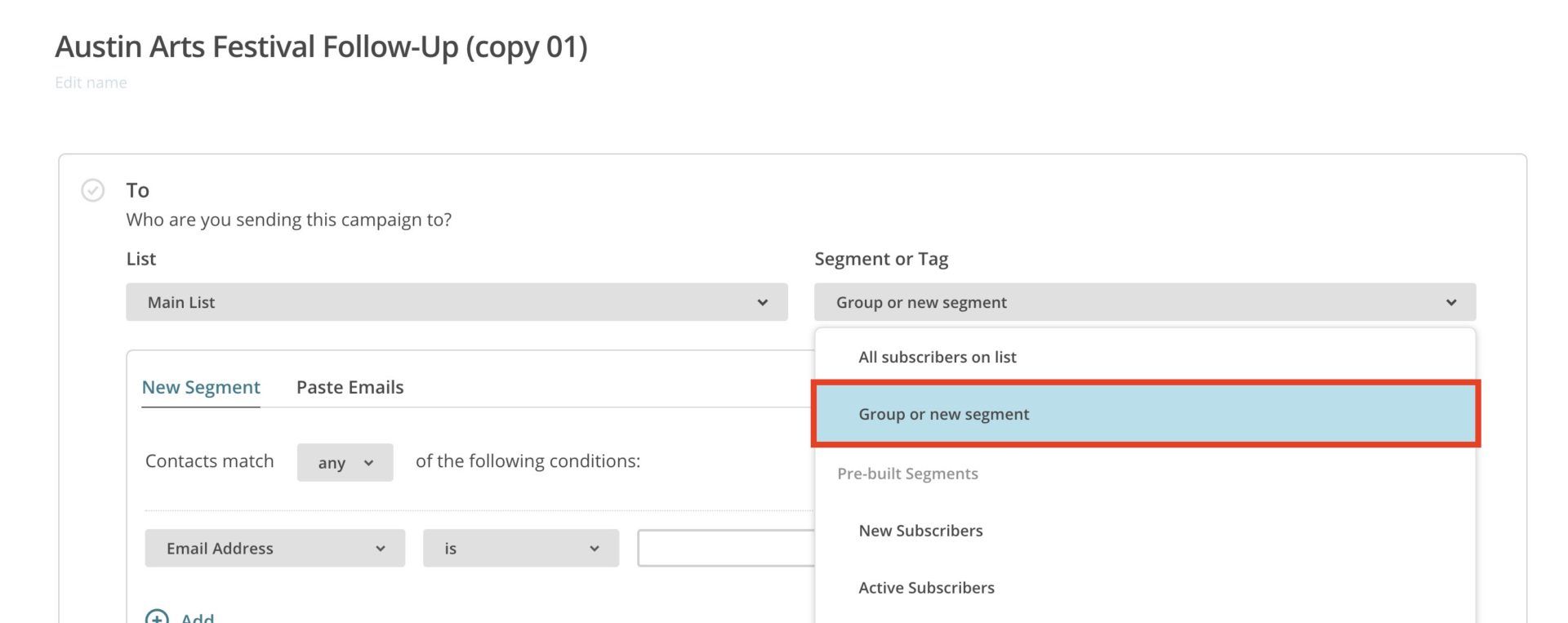Select Active Subscribers pre-built segment
The height and width of the screenshot is (623, 1568).
[1145, 588]
